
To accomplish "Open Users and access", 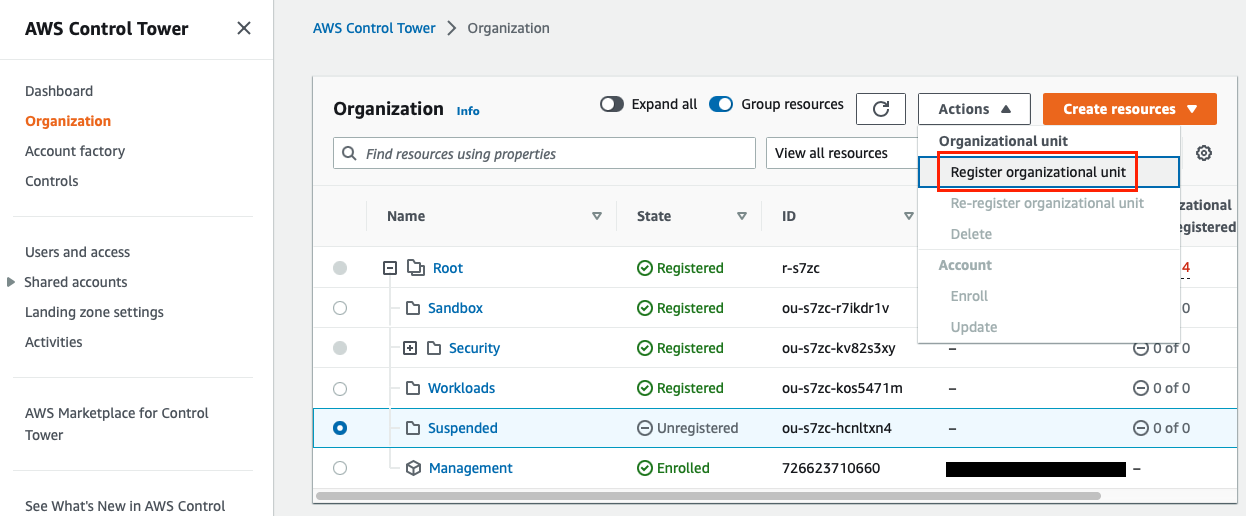I will tap(77, 252).
